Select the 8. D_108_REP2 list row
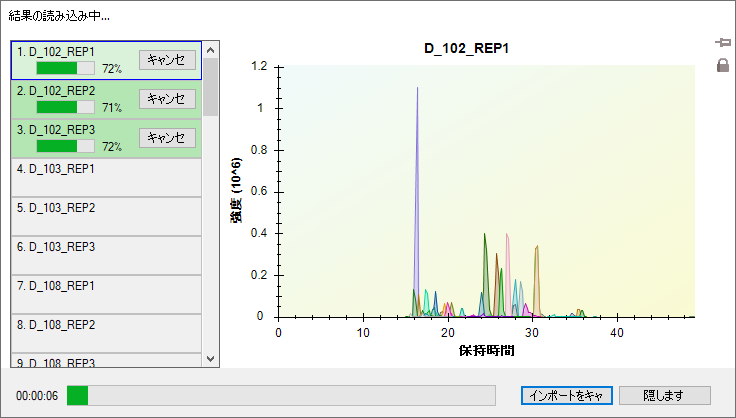Image resolution: width=736 pixels, height=418 pixels. (x=107, y=333)
